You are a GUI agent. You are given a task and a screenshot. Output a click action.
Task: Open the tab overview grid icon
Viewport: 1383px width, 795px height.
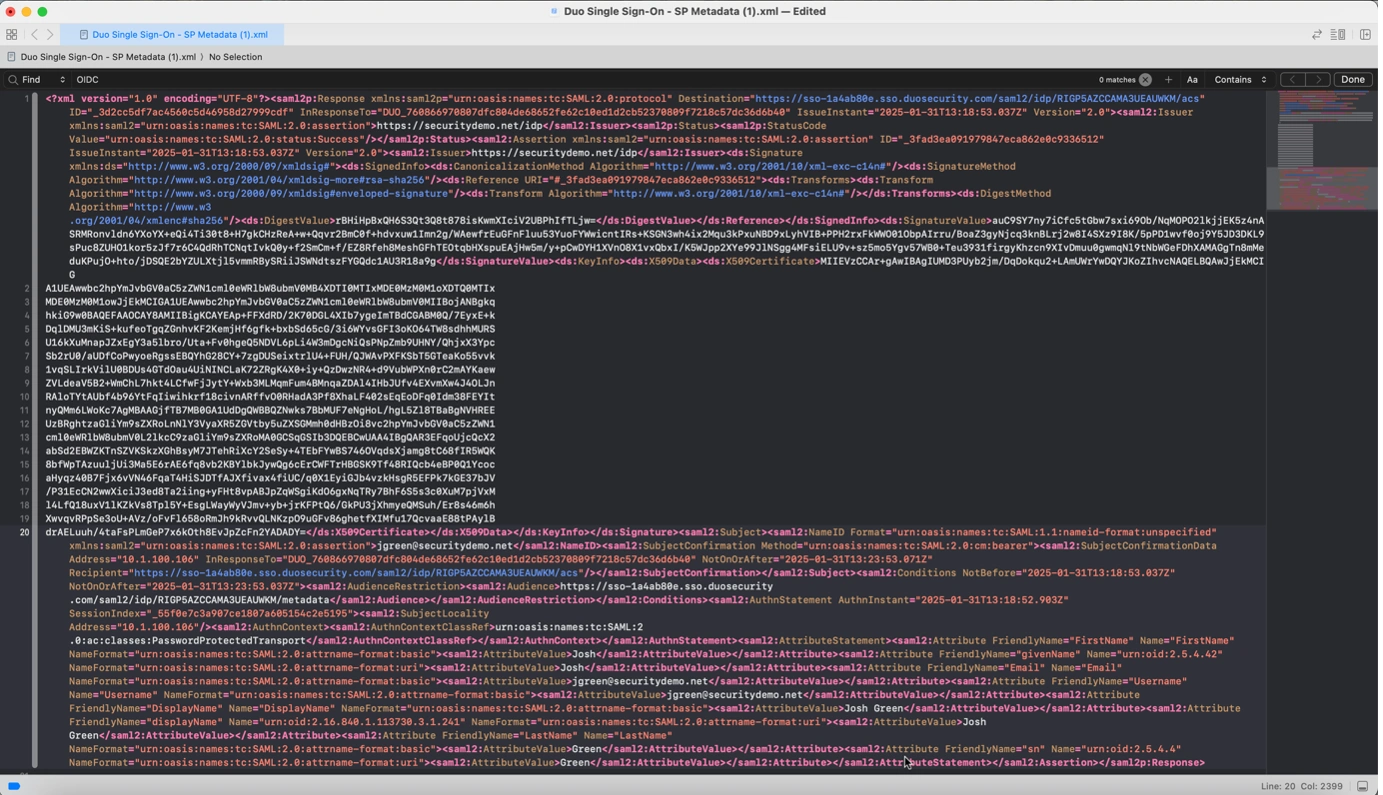point(11,34)
